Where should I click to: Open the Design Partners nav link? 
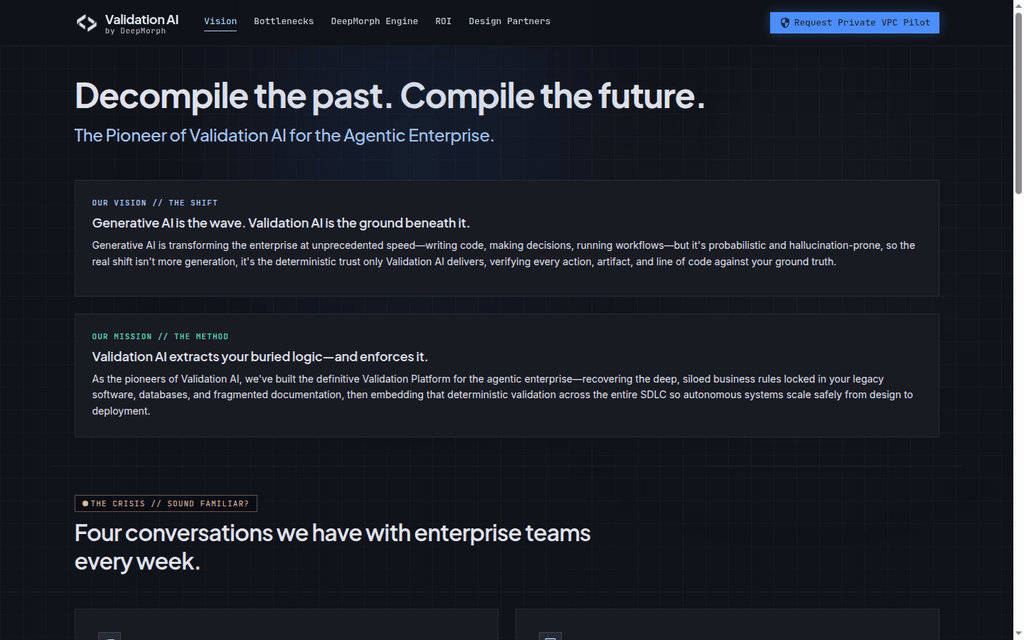point(509,22)
